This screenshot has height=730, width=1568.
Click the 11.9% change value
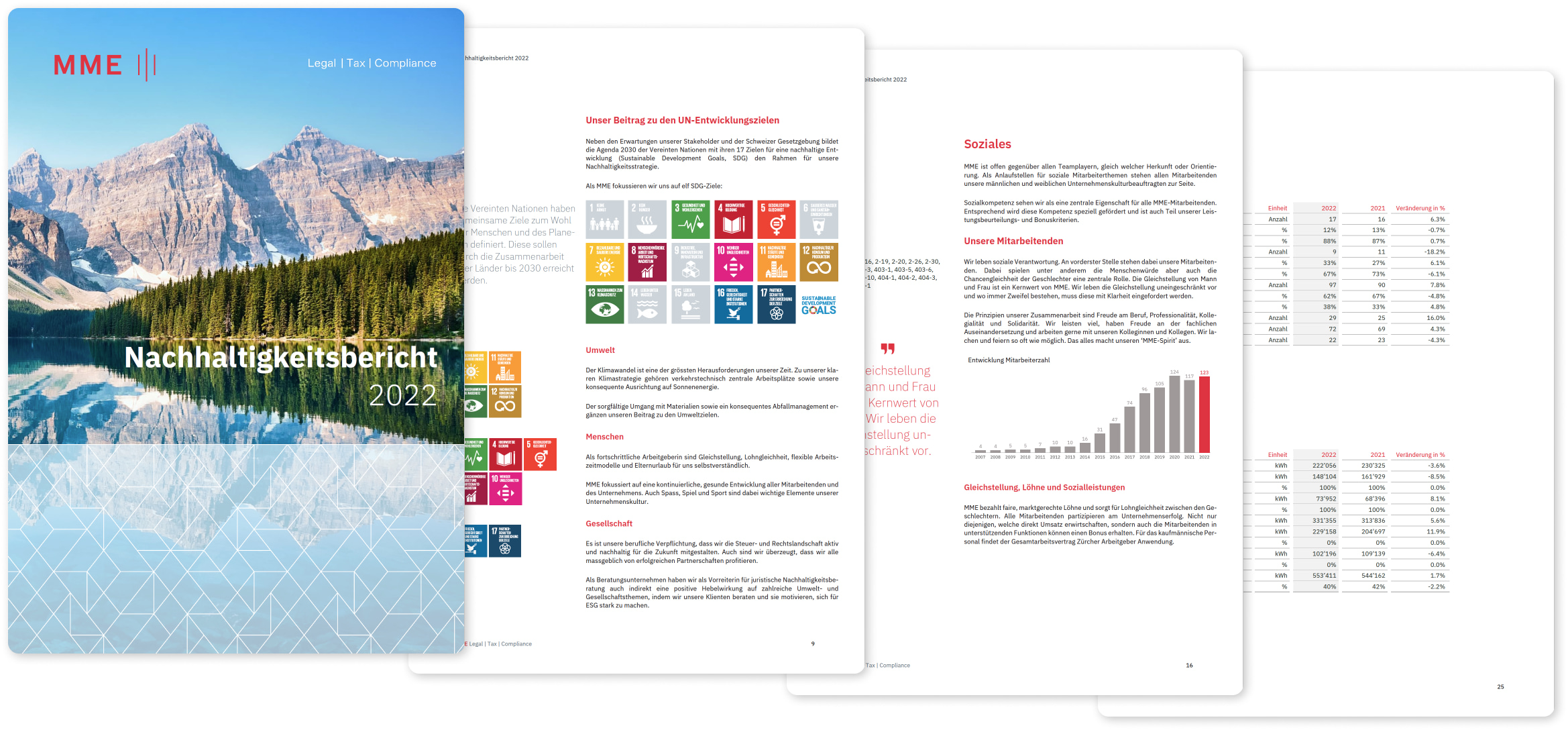1435,531
